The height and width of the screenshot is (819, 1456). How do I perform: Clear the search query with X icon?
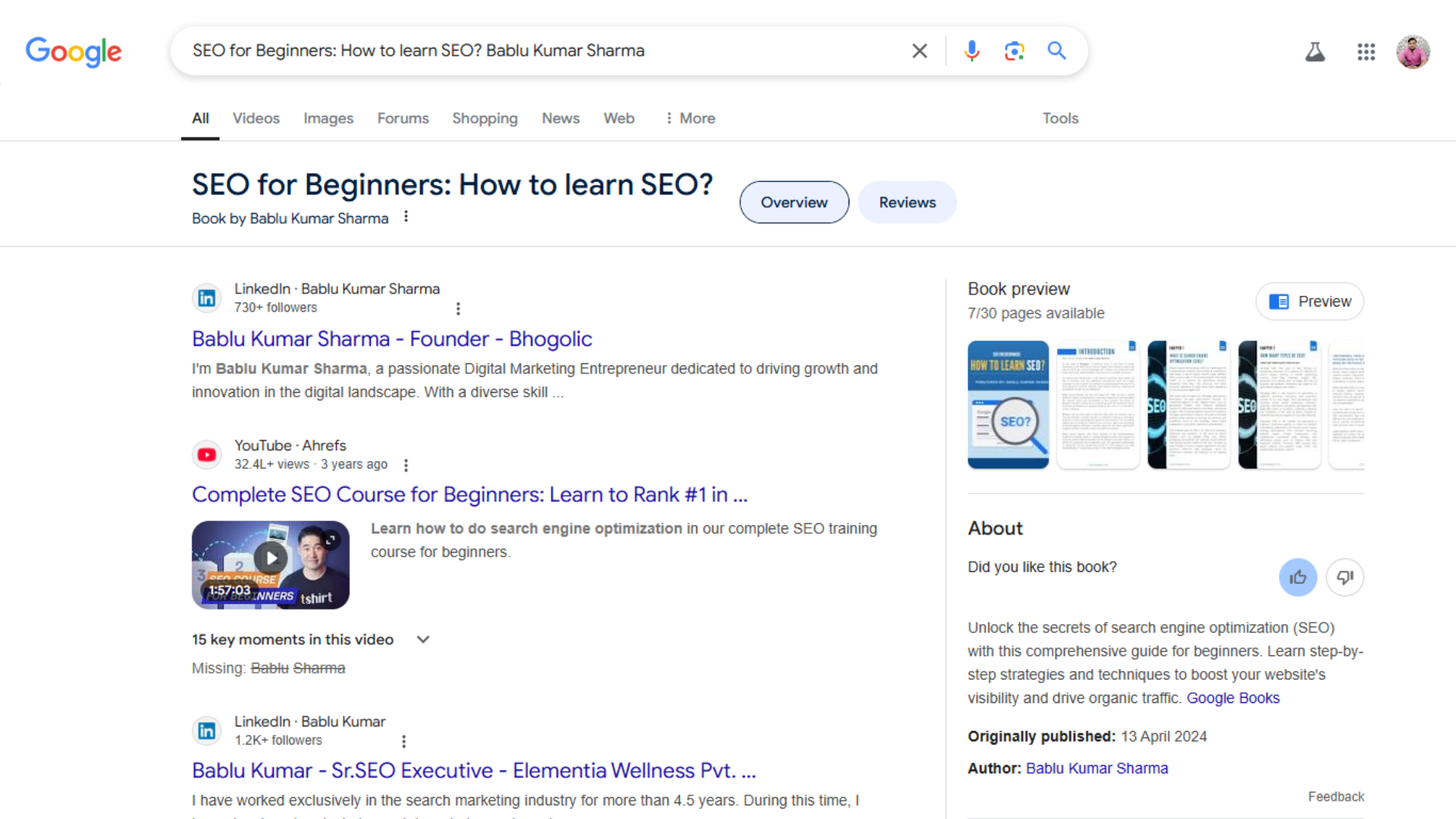point(919,51)
